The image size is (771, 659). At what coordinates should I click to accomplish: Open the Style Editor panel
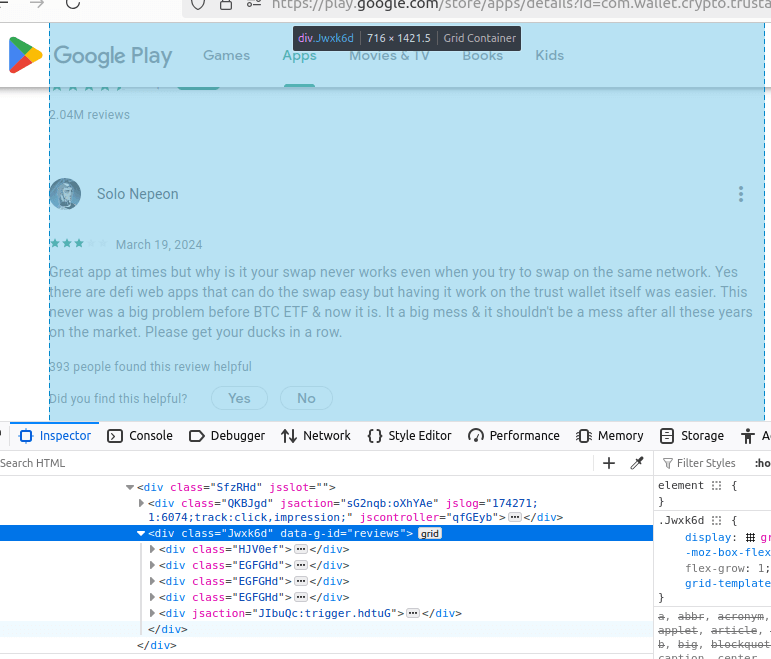tap(410, 436)
